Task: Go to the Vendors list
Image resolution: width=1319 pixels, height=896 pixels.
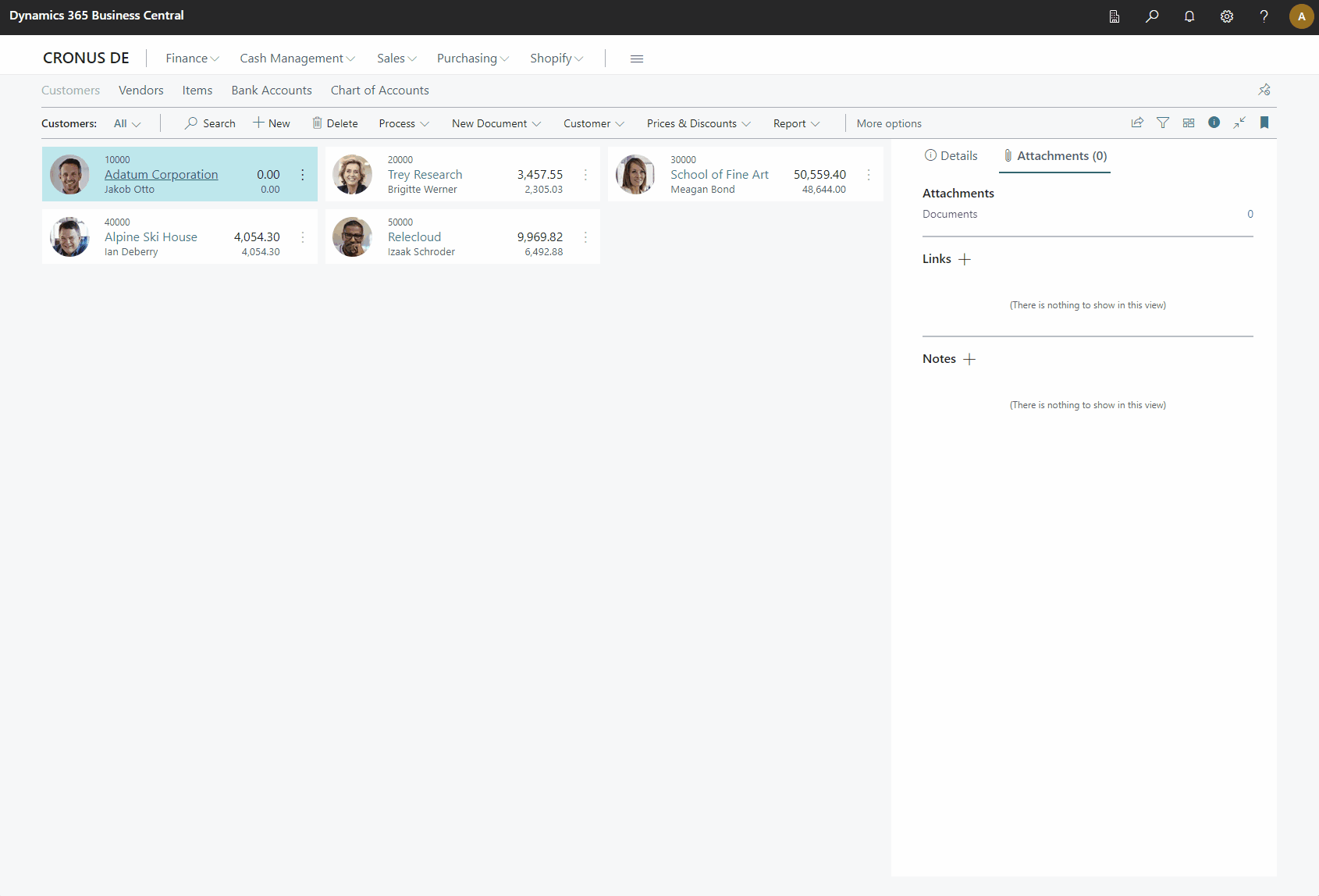Action: [140, 91]
